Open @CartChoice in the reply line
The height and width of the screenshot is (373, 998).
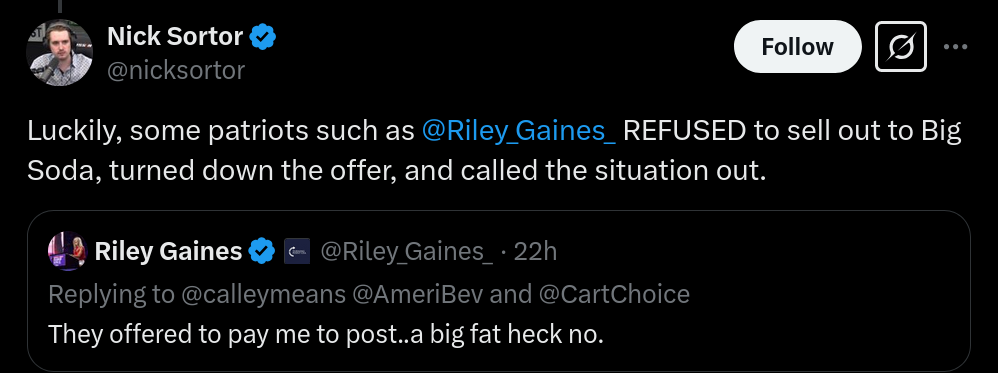[x=614, y=293]
